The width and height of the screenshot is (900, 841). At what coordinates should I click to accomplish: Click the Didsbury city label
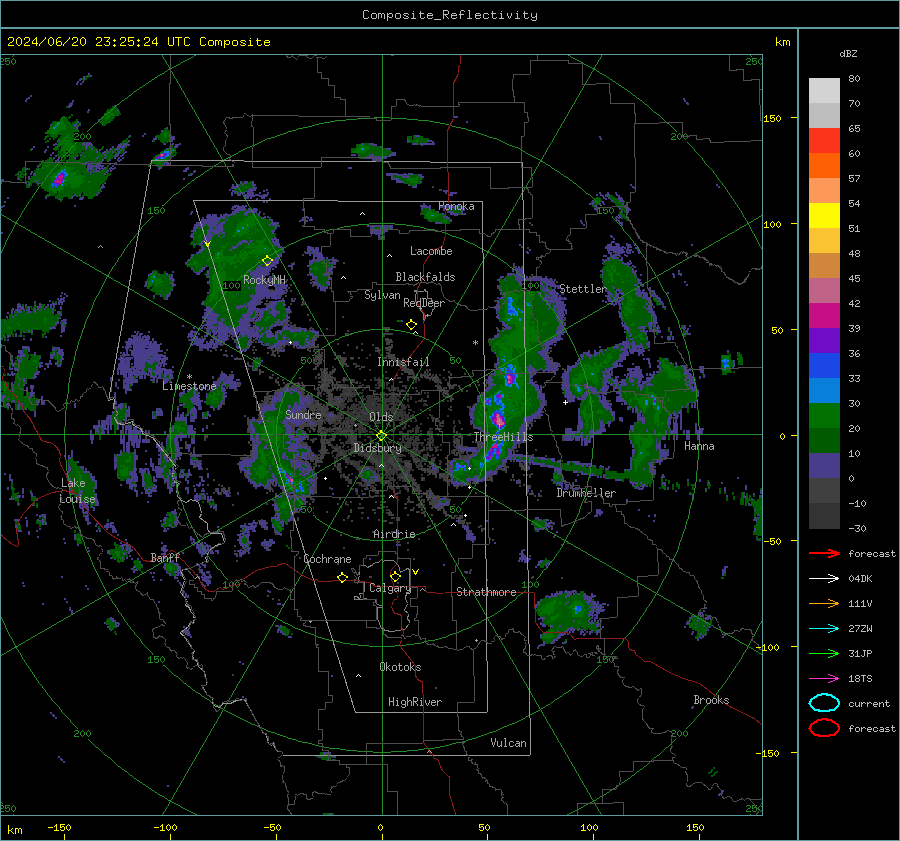click(x=377, y=448)
